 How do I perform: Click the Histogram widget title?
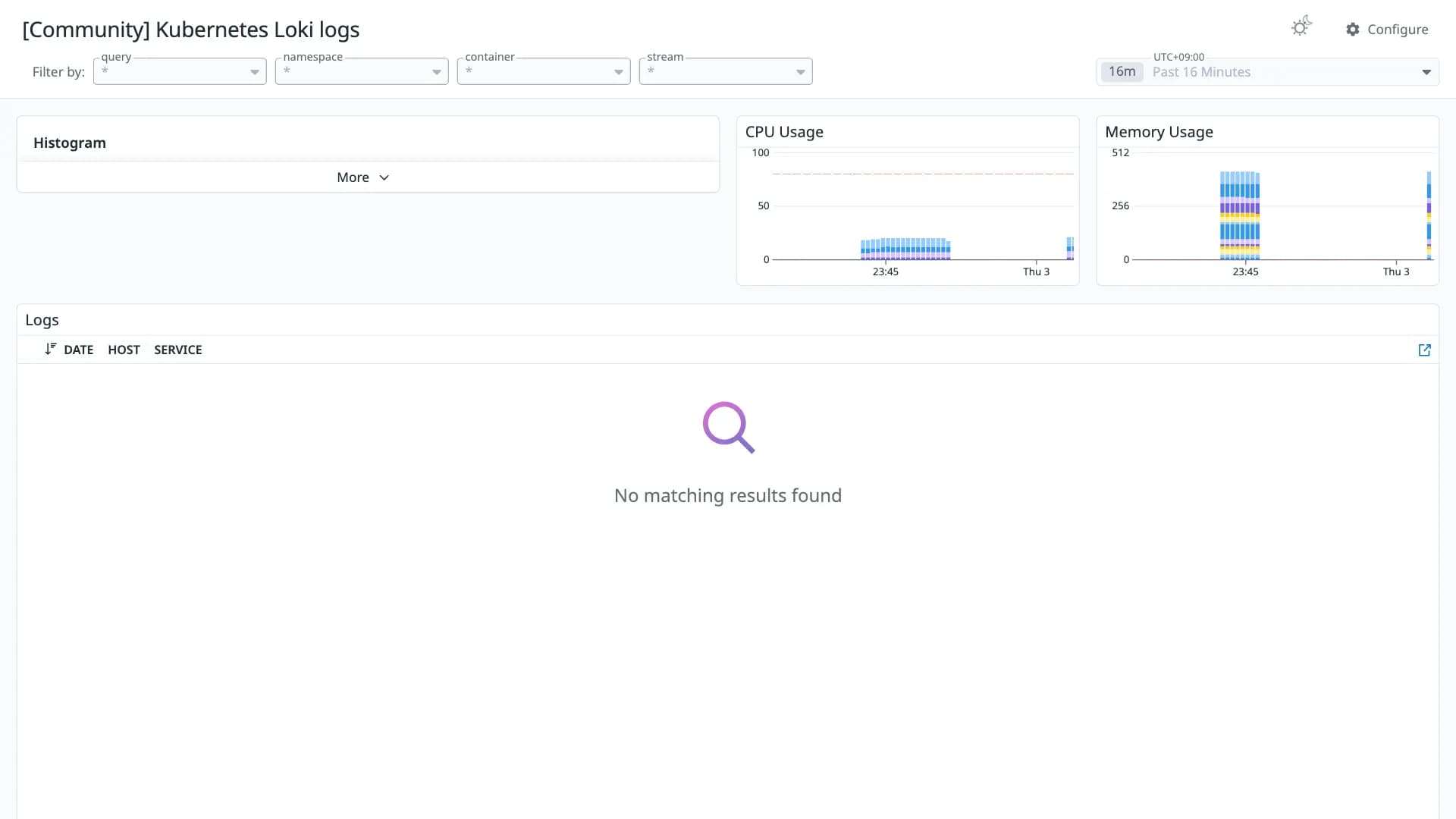(70, 143)
